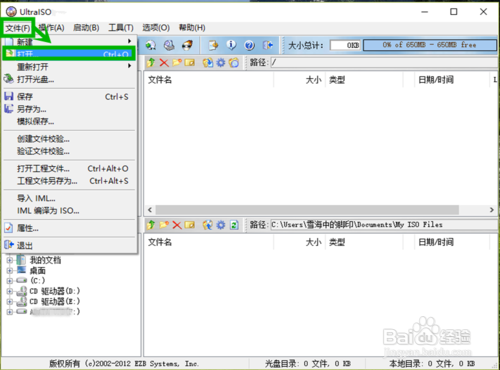Choose 打开... Ctrl+O from the file menu
This screenshot has height=370, width=500.
pyautogui.click(x=70, y=54)
